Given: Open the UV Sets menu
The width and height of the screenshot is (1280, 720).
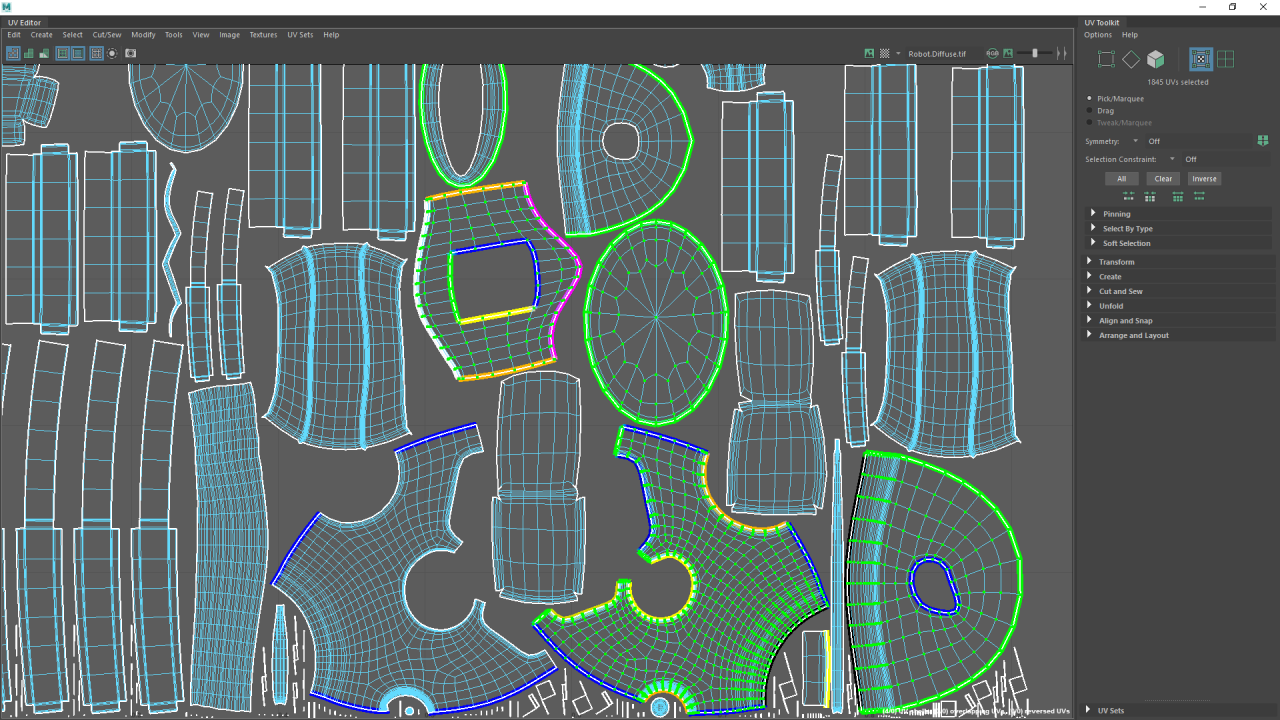Looking at the screenshot, I should [300, 35].
